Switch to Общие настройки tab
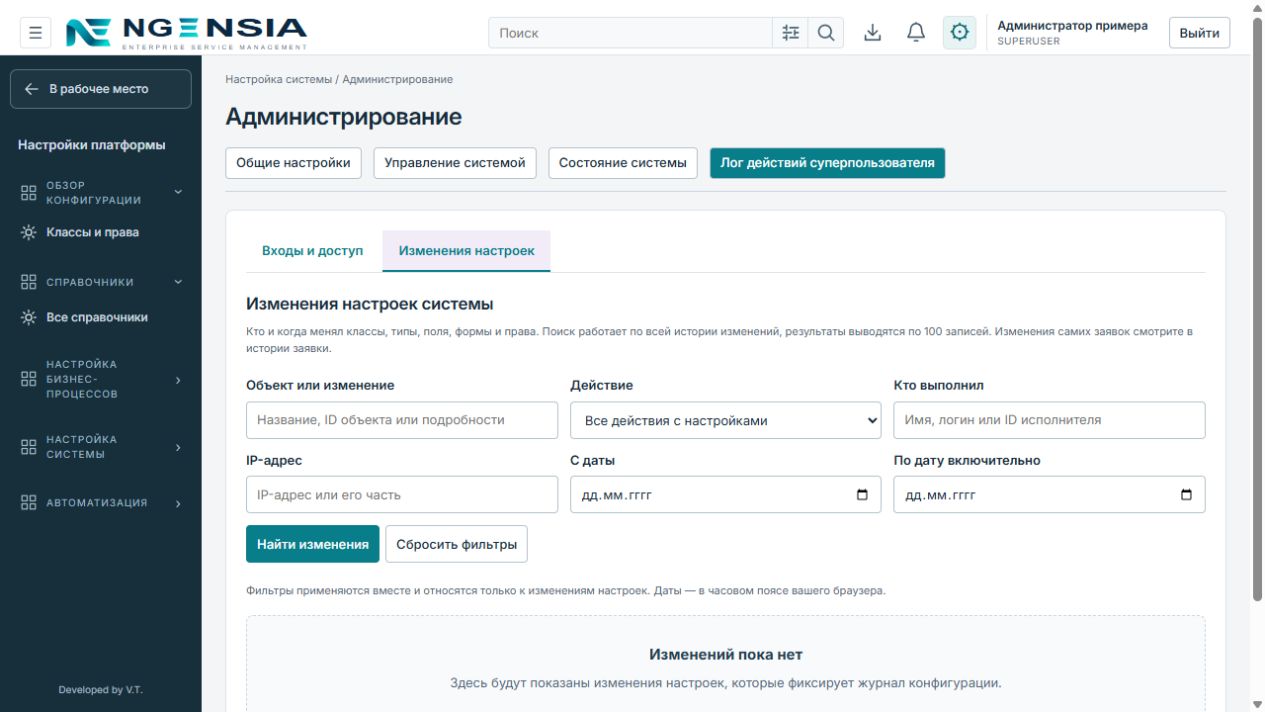 coord(293,163)
